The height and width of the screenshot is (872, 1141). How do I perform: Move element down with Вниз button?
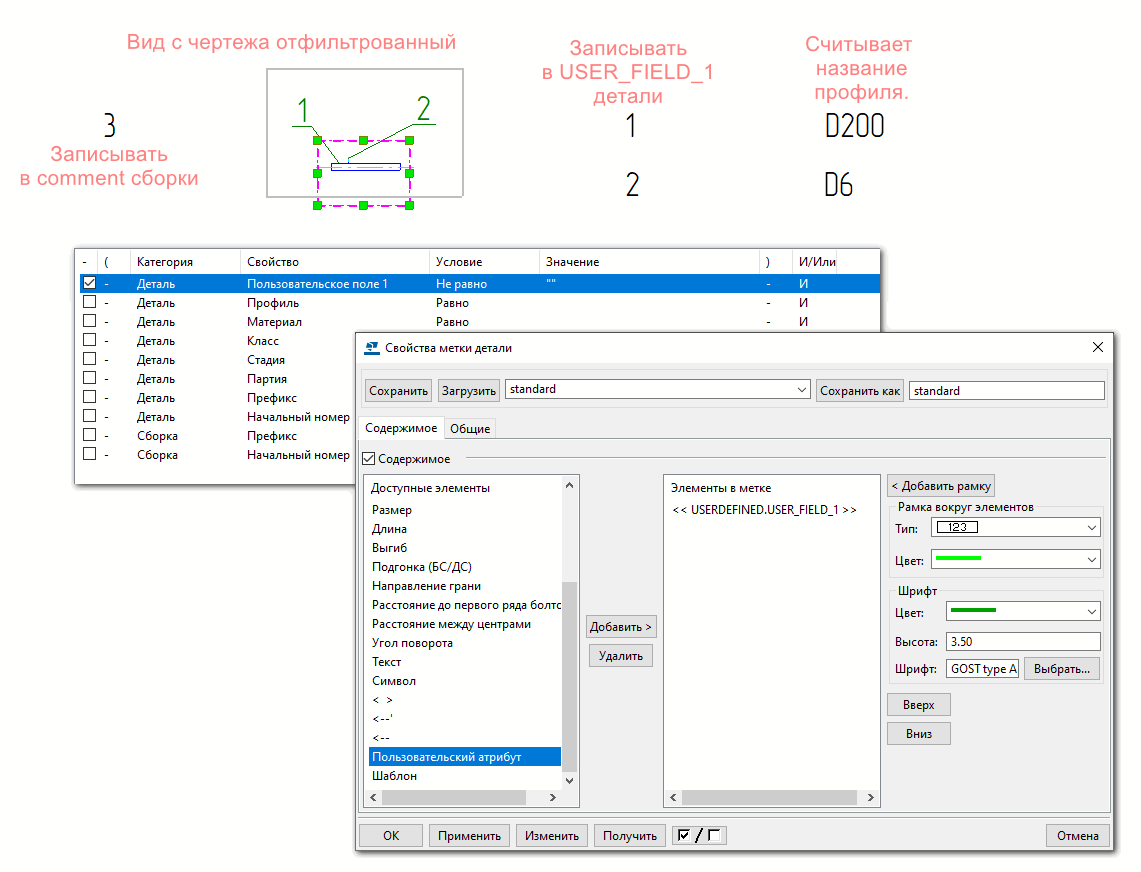pos(918,734)
